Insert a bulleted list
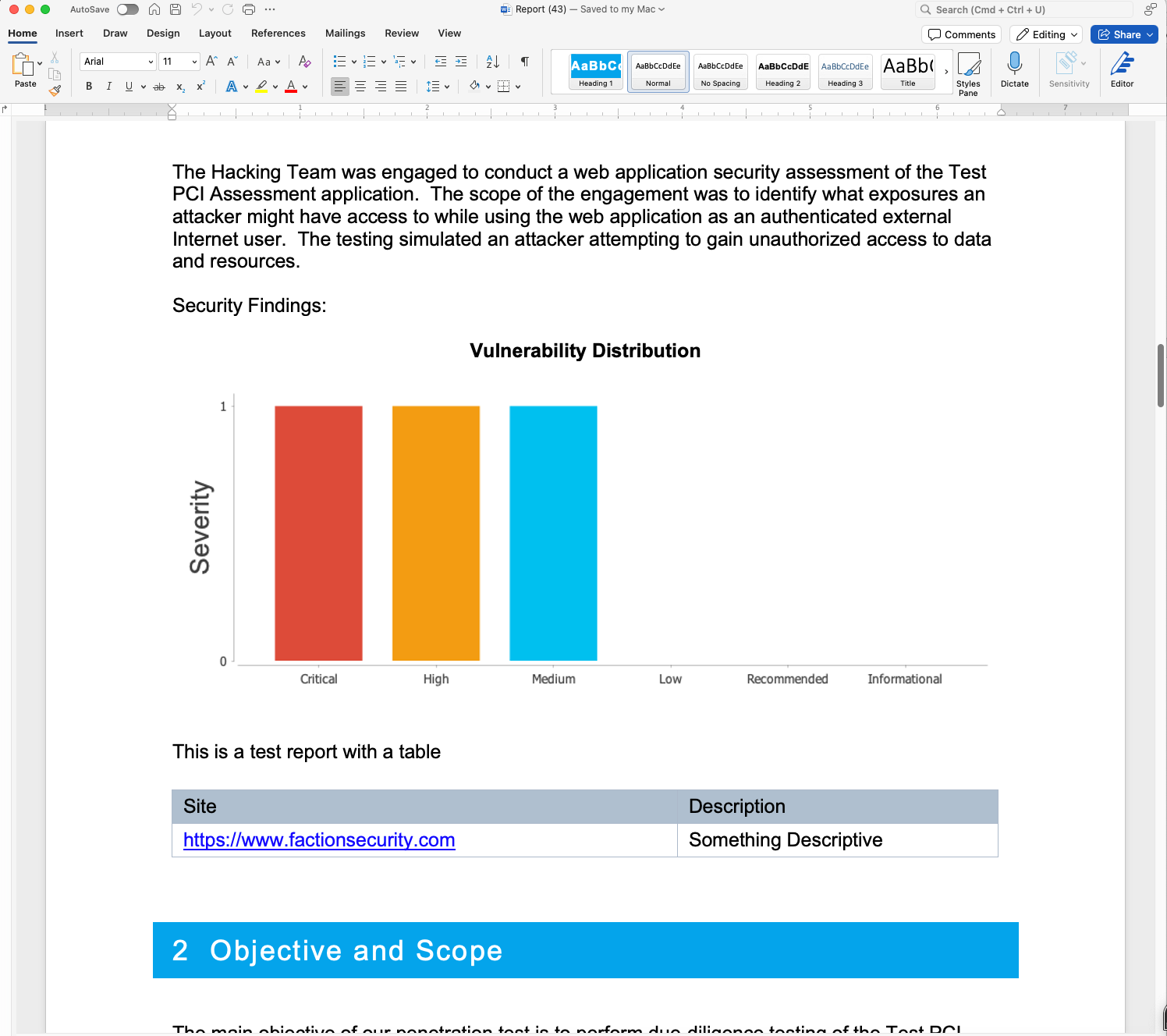 [x=339, y=62]
